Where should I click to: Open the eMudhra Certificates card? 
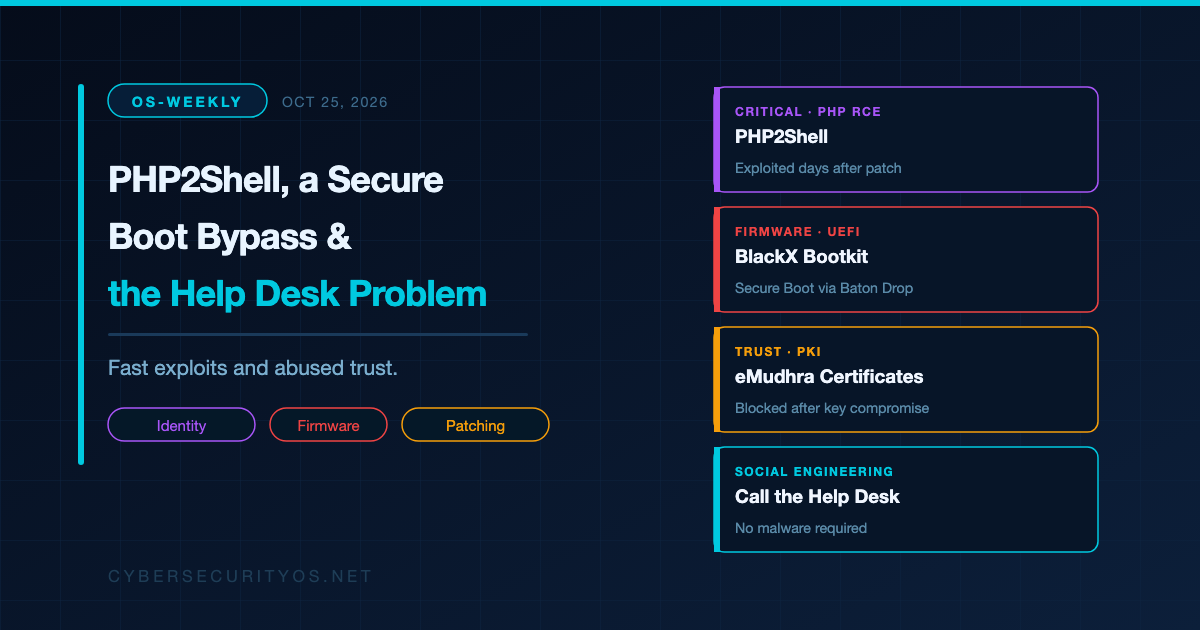pos(906,379)
